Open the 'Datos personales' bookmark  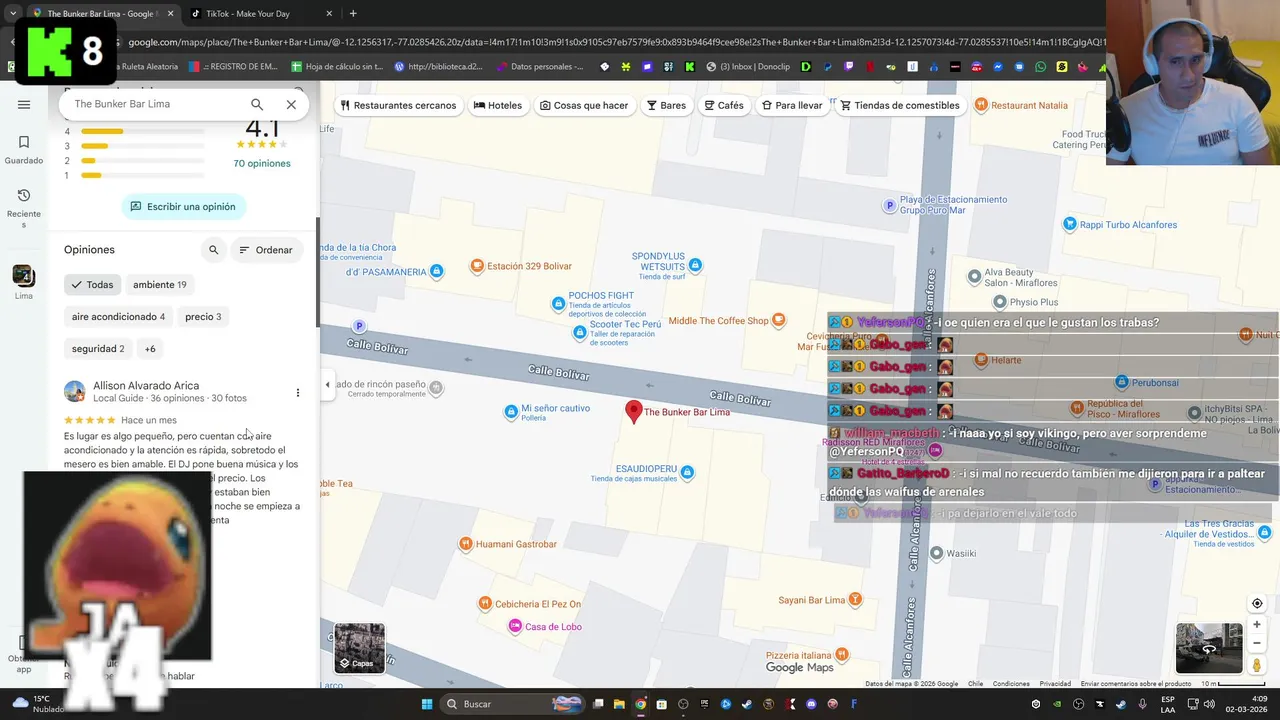click(539, 67)
